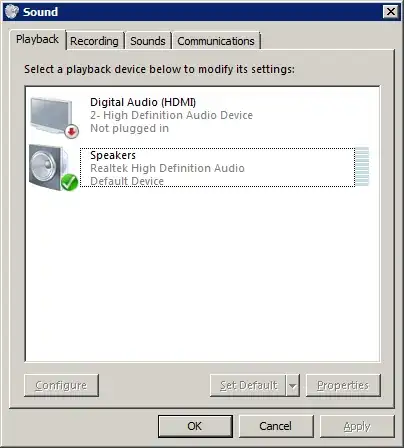Screen dimensions: 404x448
Task: Expand the Set Default dropdown arrow
Action: [x=293, y=385]
